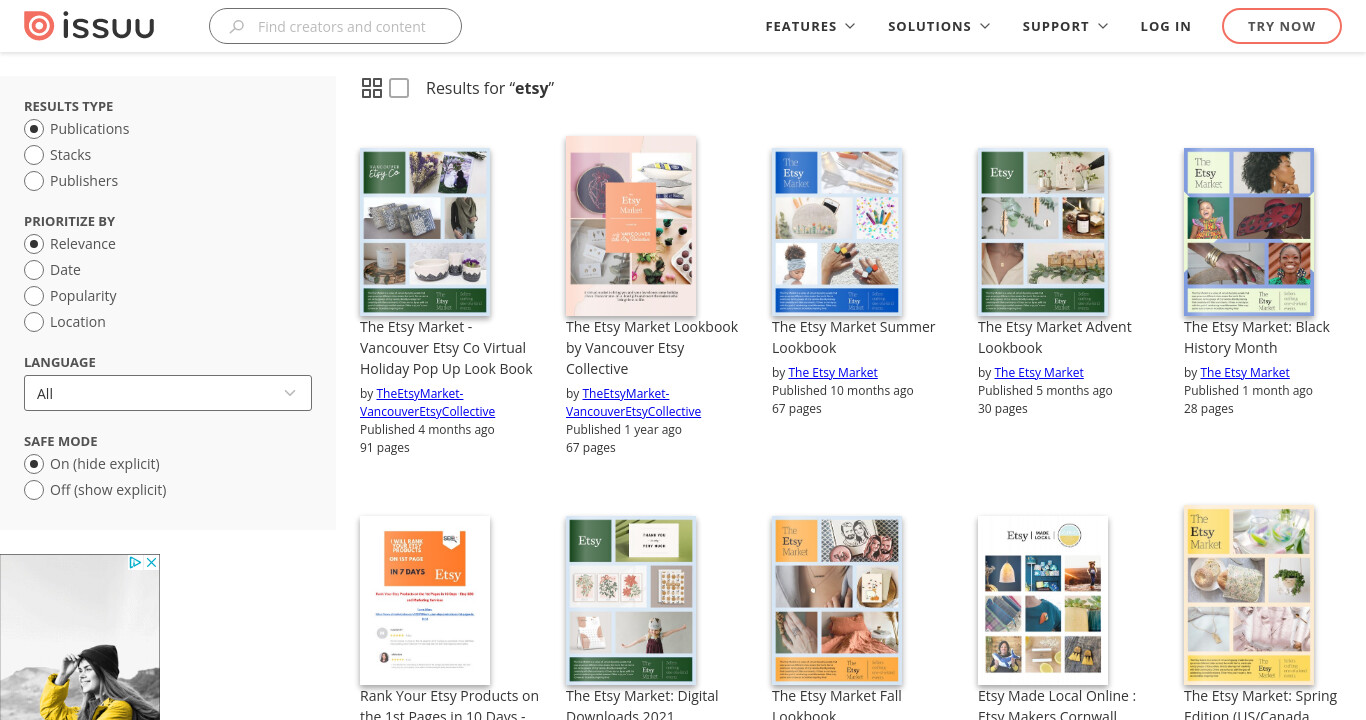Open Vancouver Etsy Co Holiday Pop Up cover
This screenshot has width=1366, height=720.
click(x=425, y=232)
